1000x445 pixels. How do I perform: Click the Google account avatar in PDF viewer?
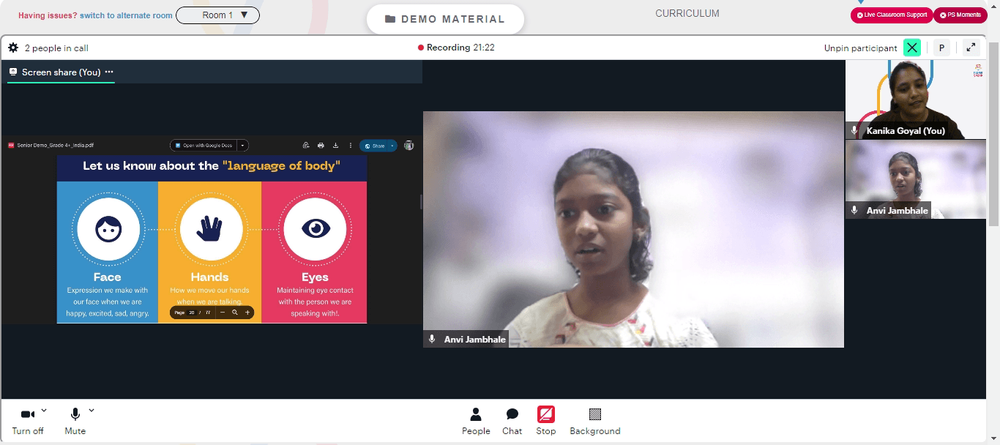click(x=409, y=145)
